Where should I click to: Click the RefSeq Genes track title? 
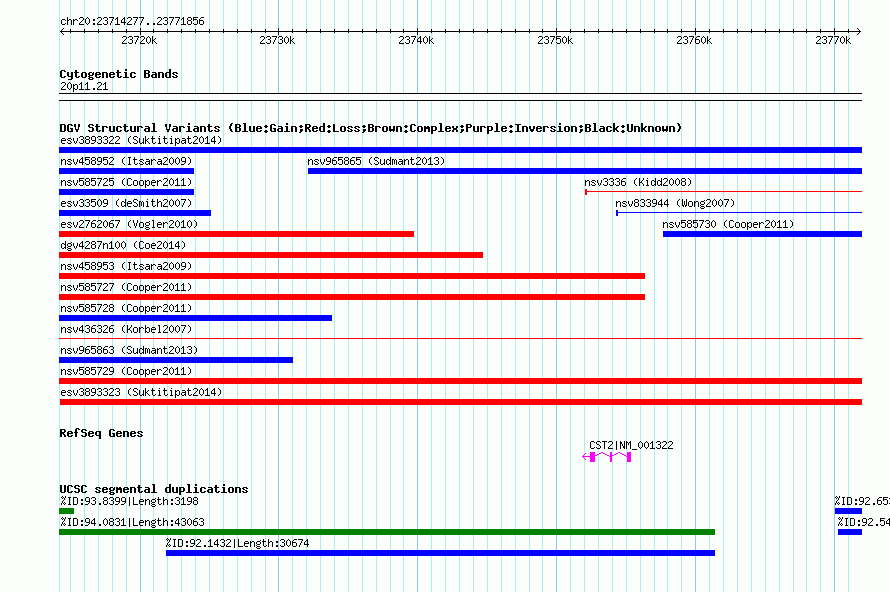[101, 433]
